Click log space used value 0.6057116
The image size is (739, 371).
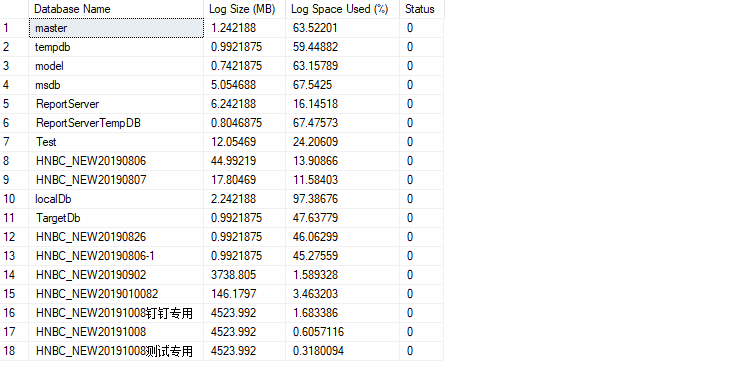click(318, 332)
